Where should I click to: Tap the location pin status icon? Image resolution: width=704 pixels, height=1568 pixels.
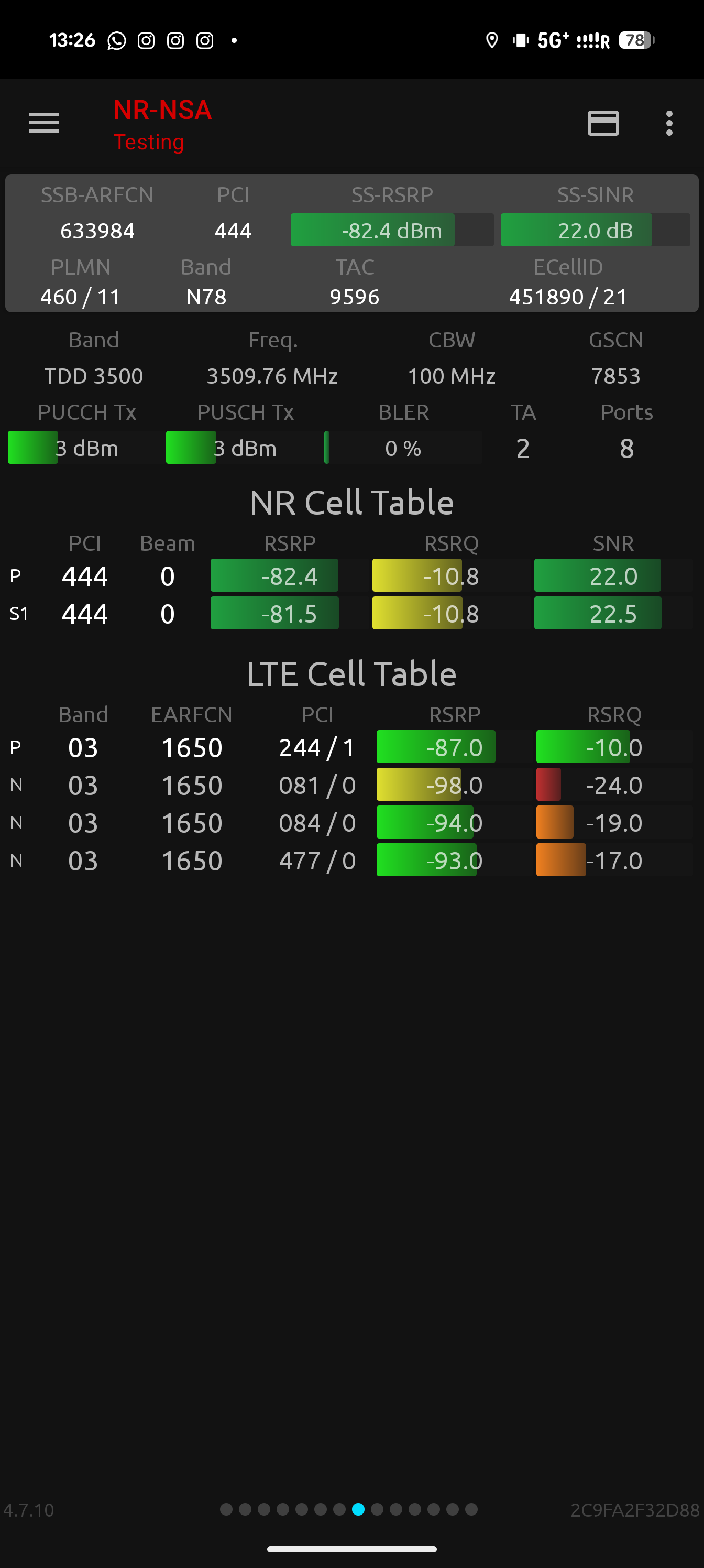coord(492,41)
